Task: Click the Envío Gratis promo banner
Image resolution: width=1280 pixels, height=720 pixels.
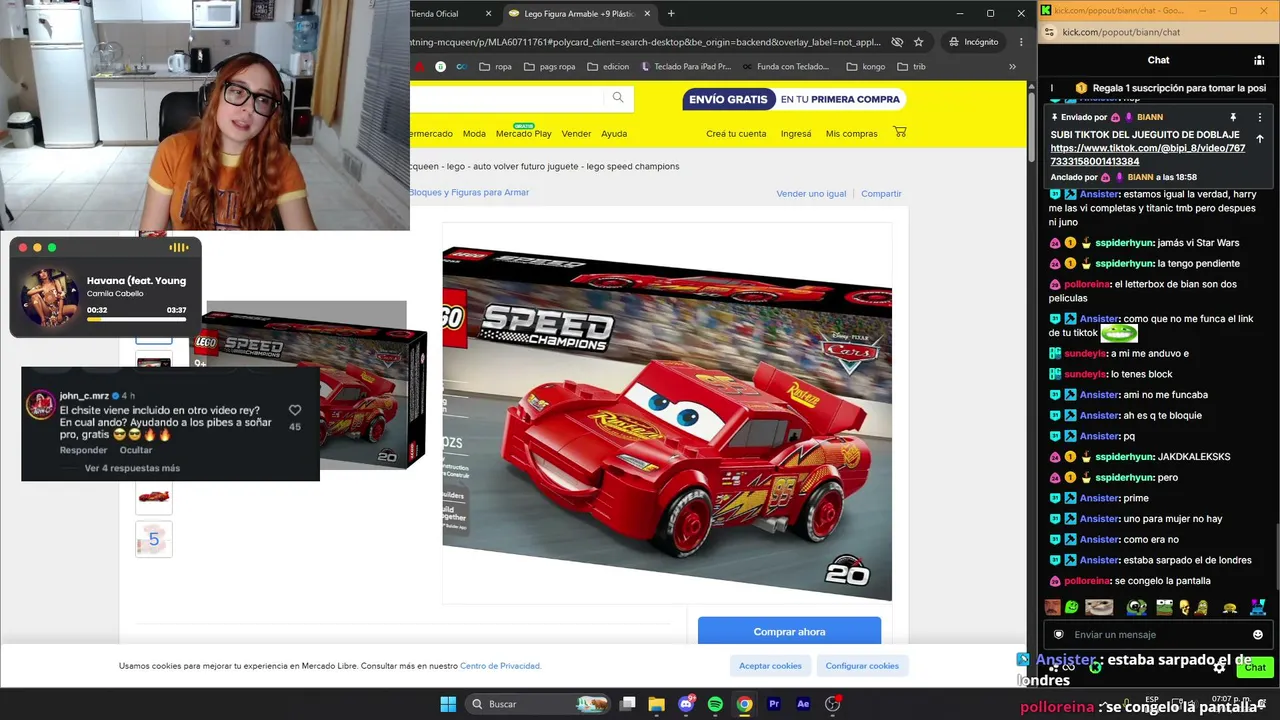Action: pos(795,99)
